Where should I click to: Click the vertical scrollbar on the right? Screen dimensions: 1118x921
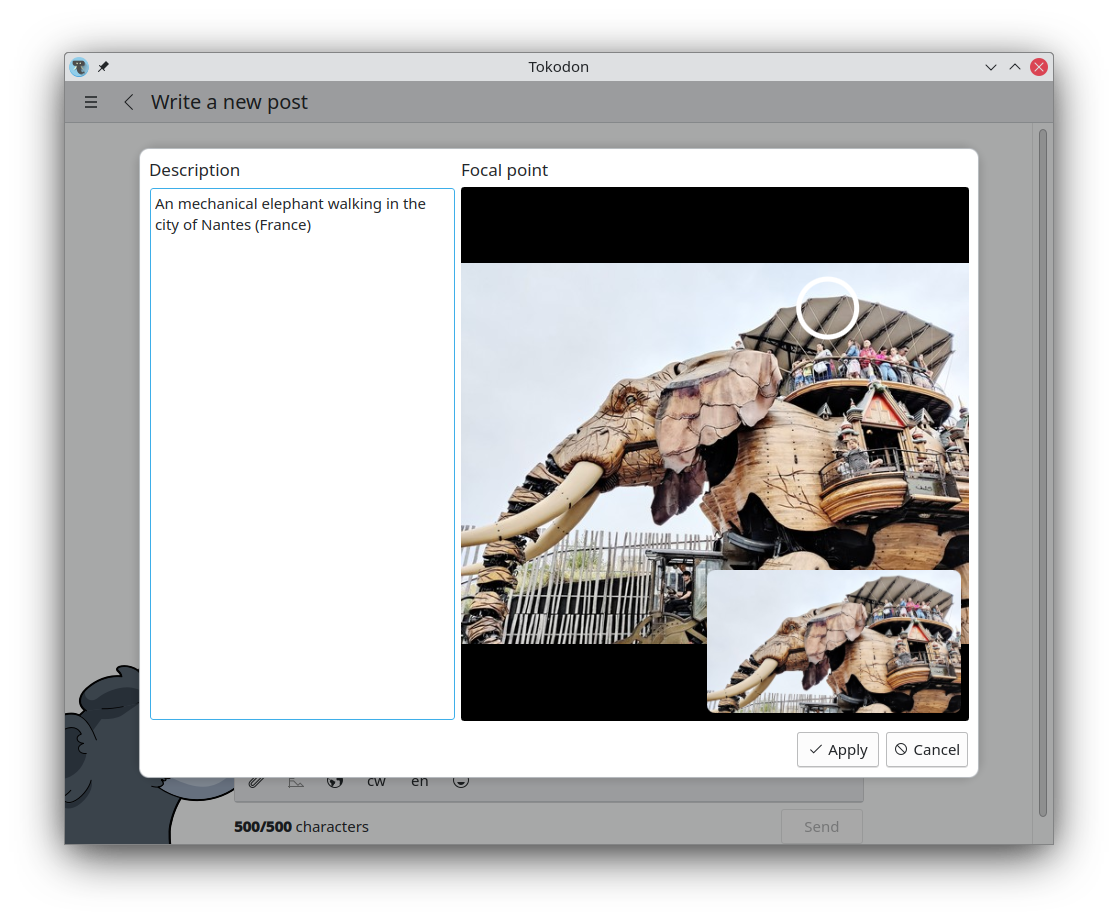(x=1042, y=472)
